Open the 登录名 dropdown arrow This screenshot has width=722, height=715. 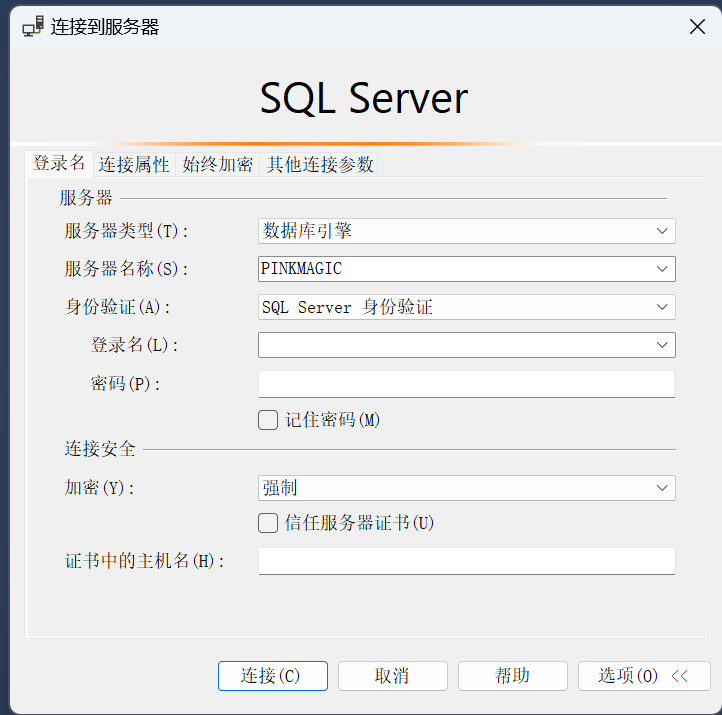(x=662, y=345)
